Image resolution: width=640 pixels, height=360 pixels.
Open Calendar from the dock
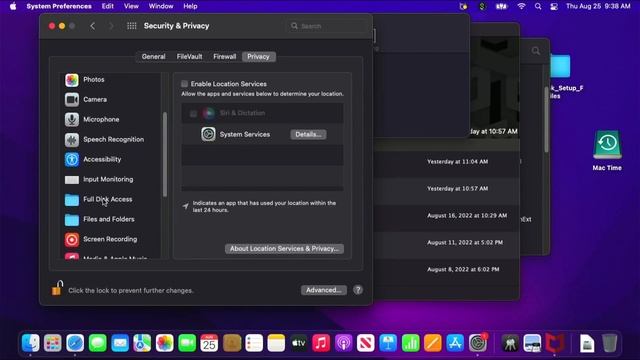pos(209,343)
